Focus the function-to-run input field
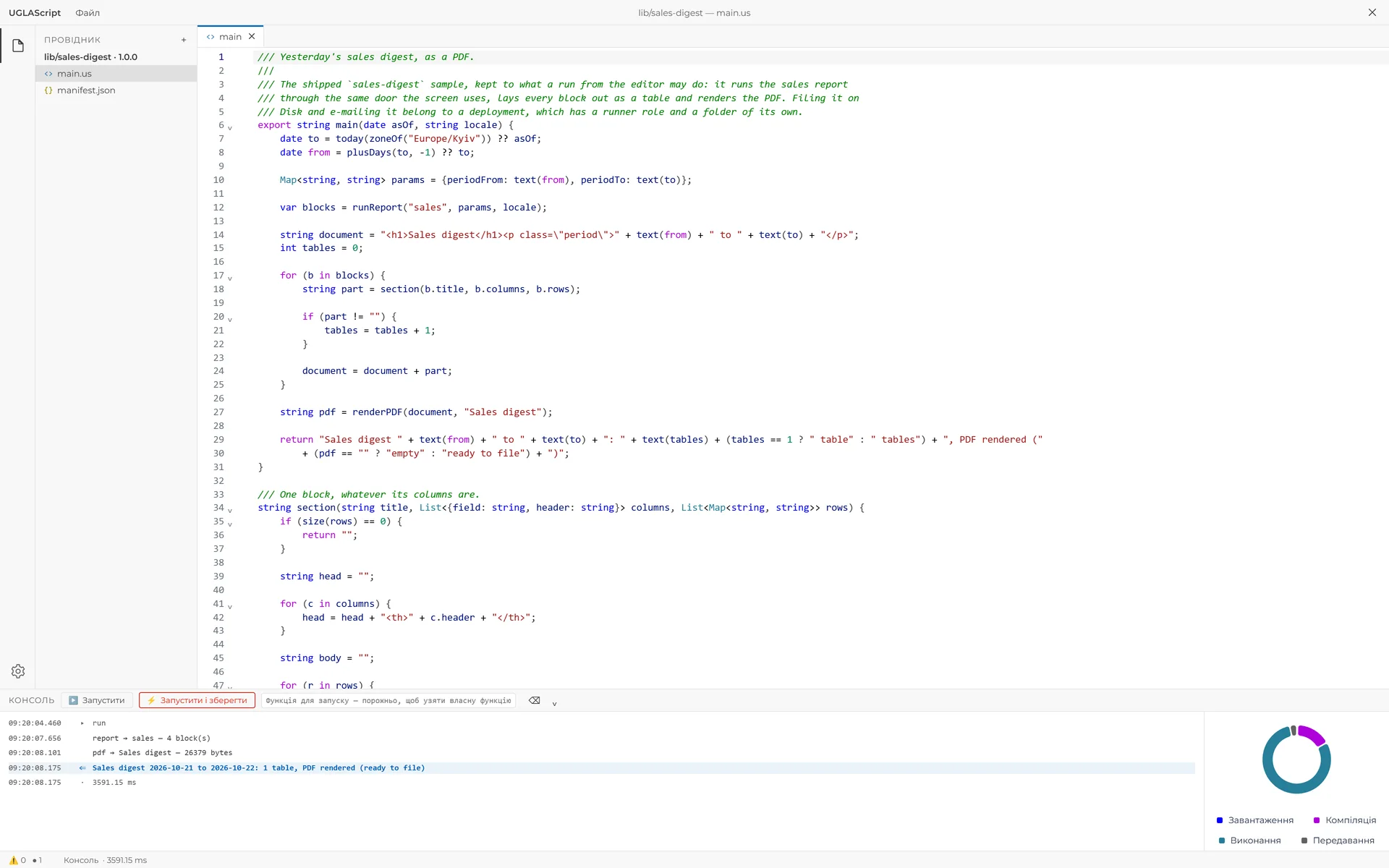Viewport: 1389px width, 868px height. (x=388, y=700)
